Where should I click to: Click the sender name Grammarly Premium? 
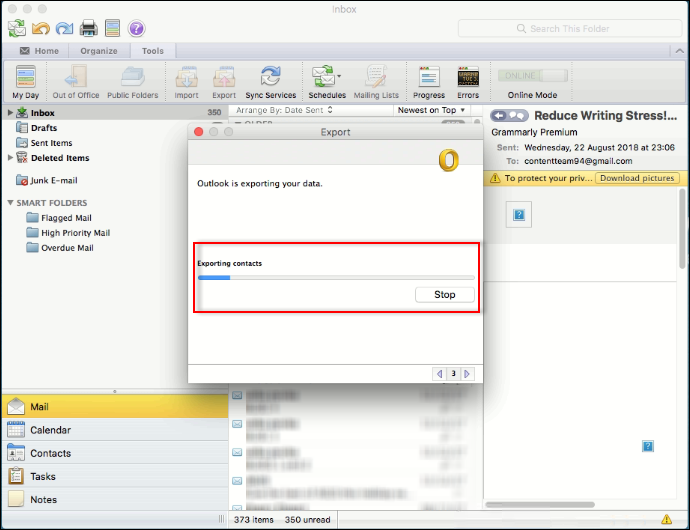coord(534,132)
